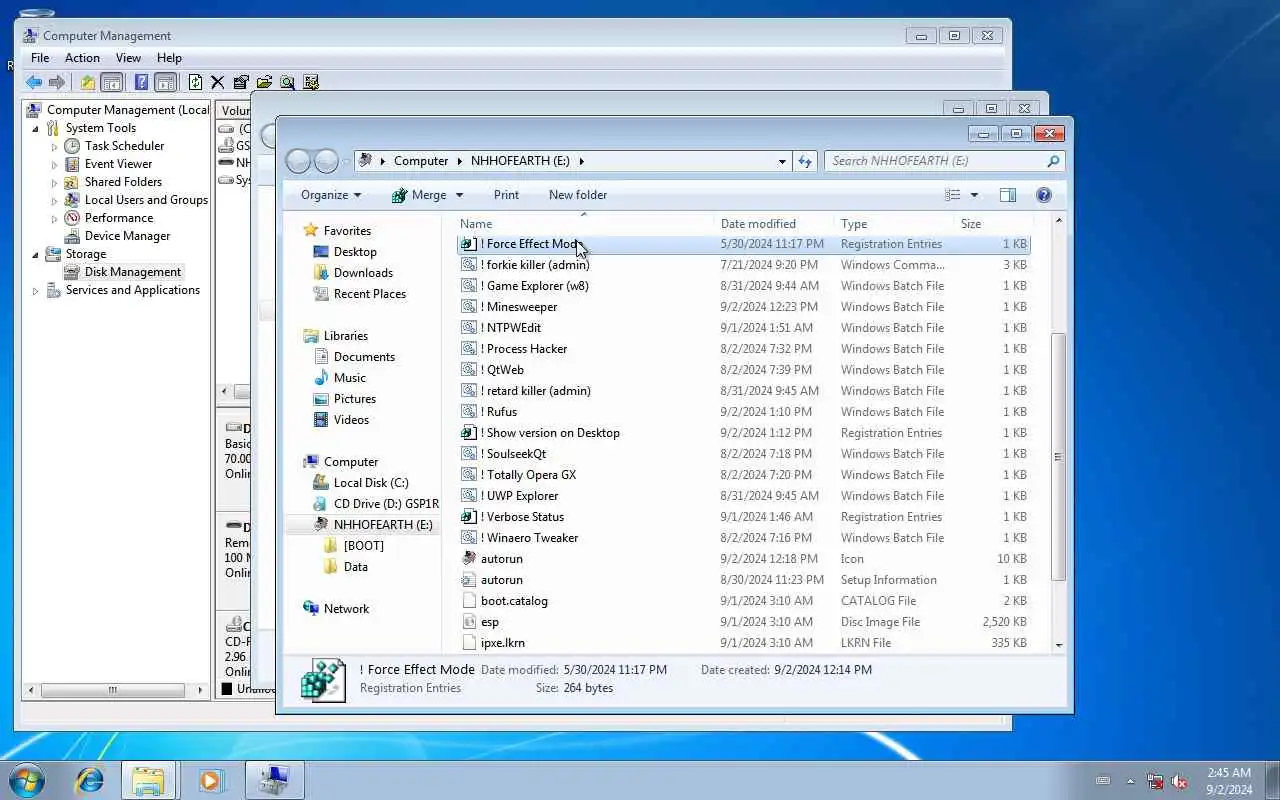The width and height of the screenshot is (1280, 800).
Task: Click the disk settings icon at toolbar end
Action: [x=311, y=83]
